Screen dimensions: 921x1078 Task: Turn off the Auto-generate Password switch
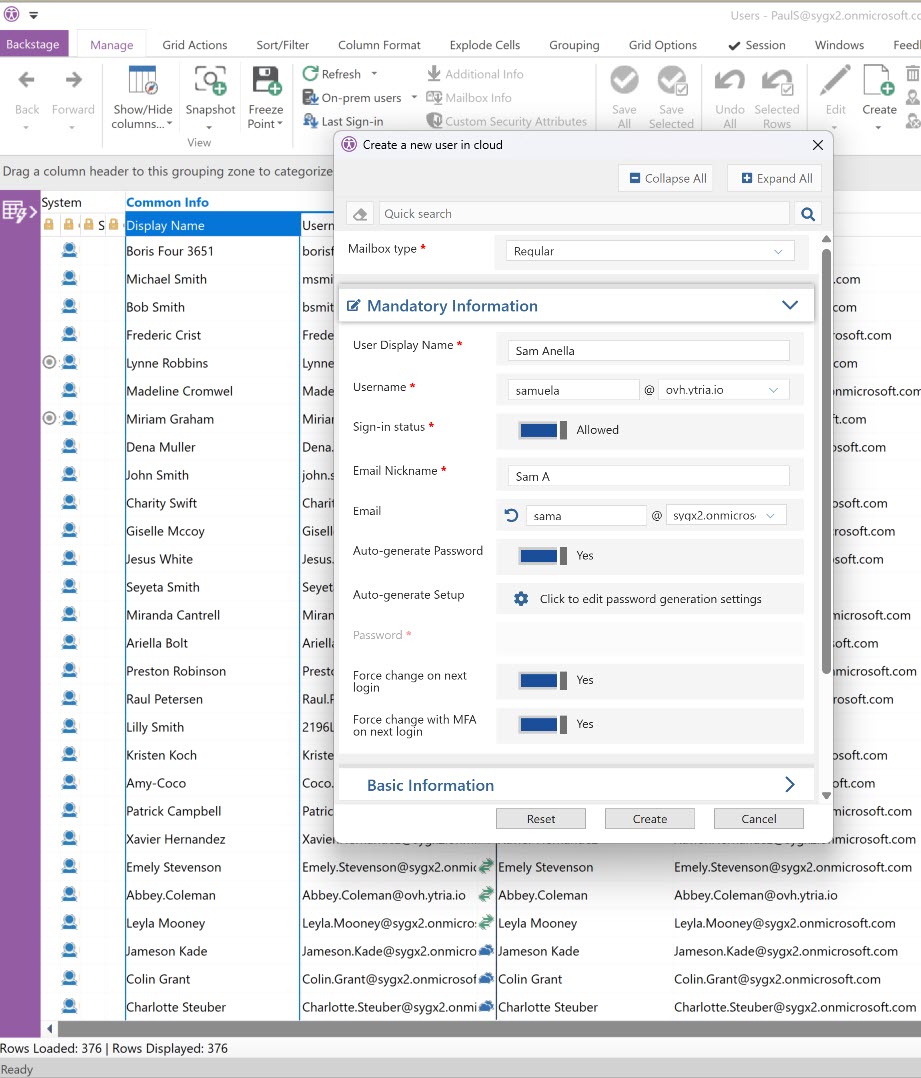(542, 555)
